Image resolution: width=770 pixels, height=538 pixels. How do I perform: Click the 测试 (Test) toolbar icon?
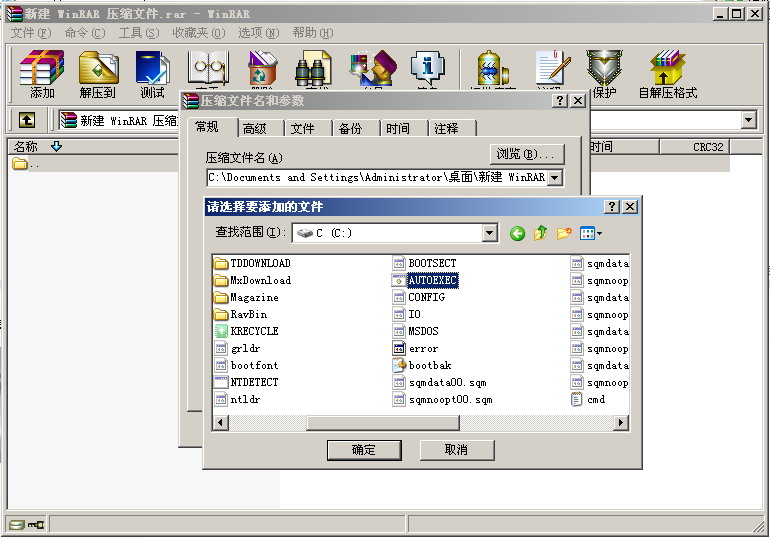tap(152, 74)
